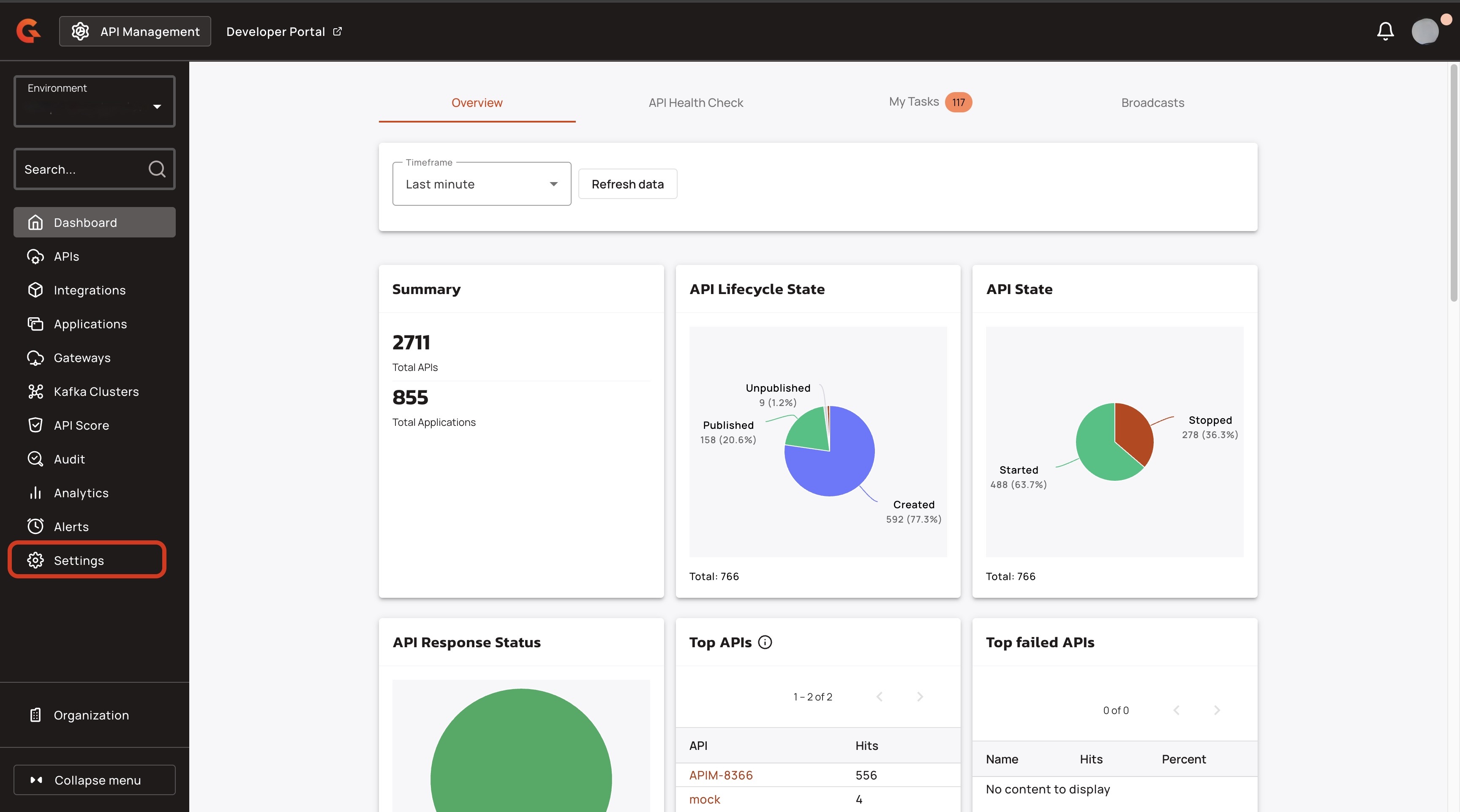Open the APIM-8366 API link

tap(720, 774)
